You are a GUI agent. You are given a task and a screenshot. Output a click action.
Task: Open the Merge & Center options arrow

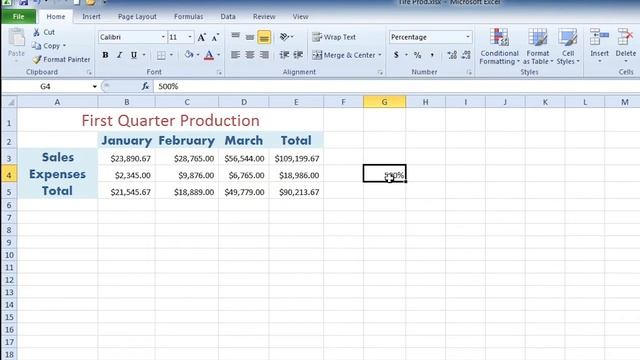pyautogui.click(x=380, y=55)
